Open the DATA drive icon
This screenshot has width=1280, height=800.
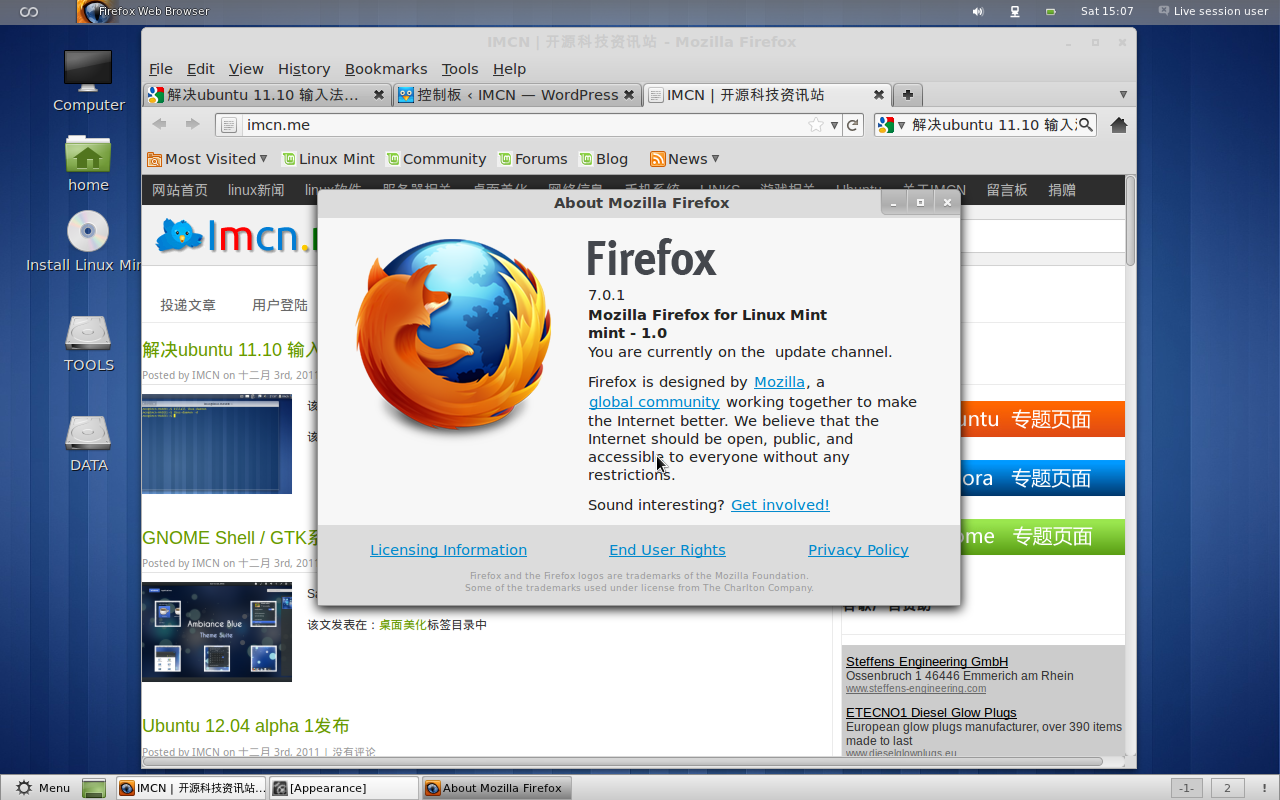point(88,433)
